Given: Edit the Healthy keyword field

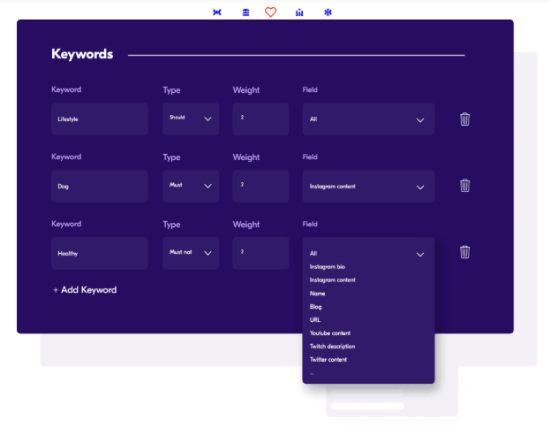Looking at the screenshot, I should [100, 253].
